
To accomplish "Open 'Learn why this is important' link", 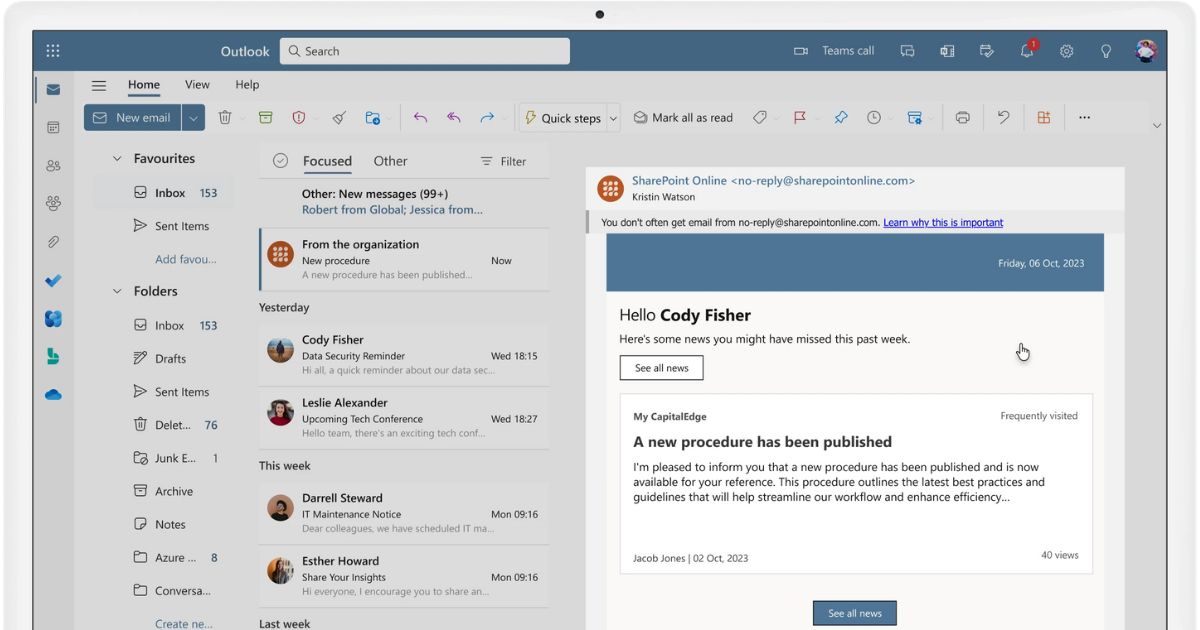I will pyautogui.click(x=942, y=223).
